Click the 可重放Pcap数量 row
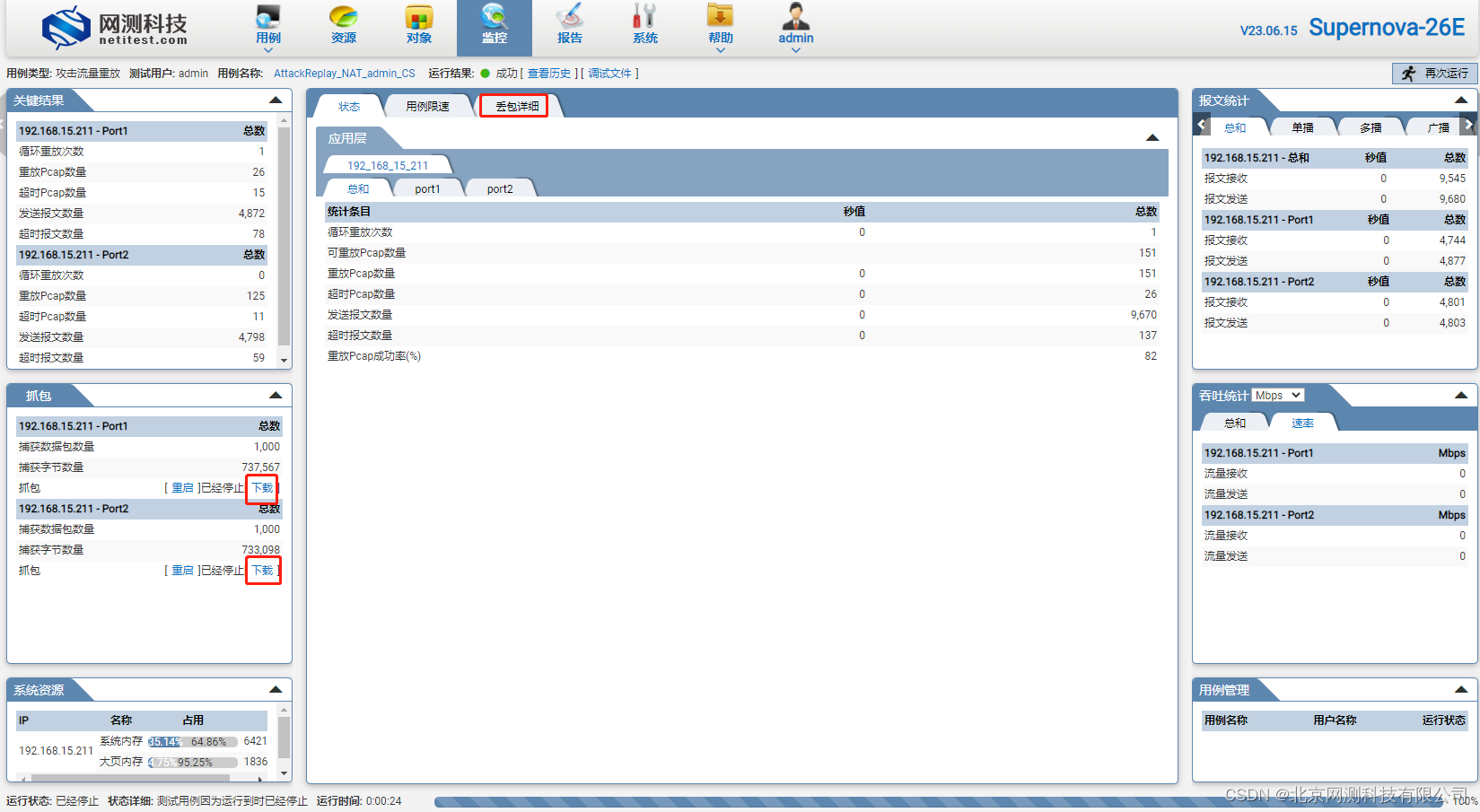 pyautogui.click(x=742, y=253)
